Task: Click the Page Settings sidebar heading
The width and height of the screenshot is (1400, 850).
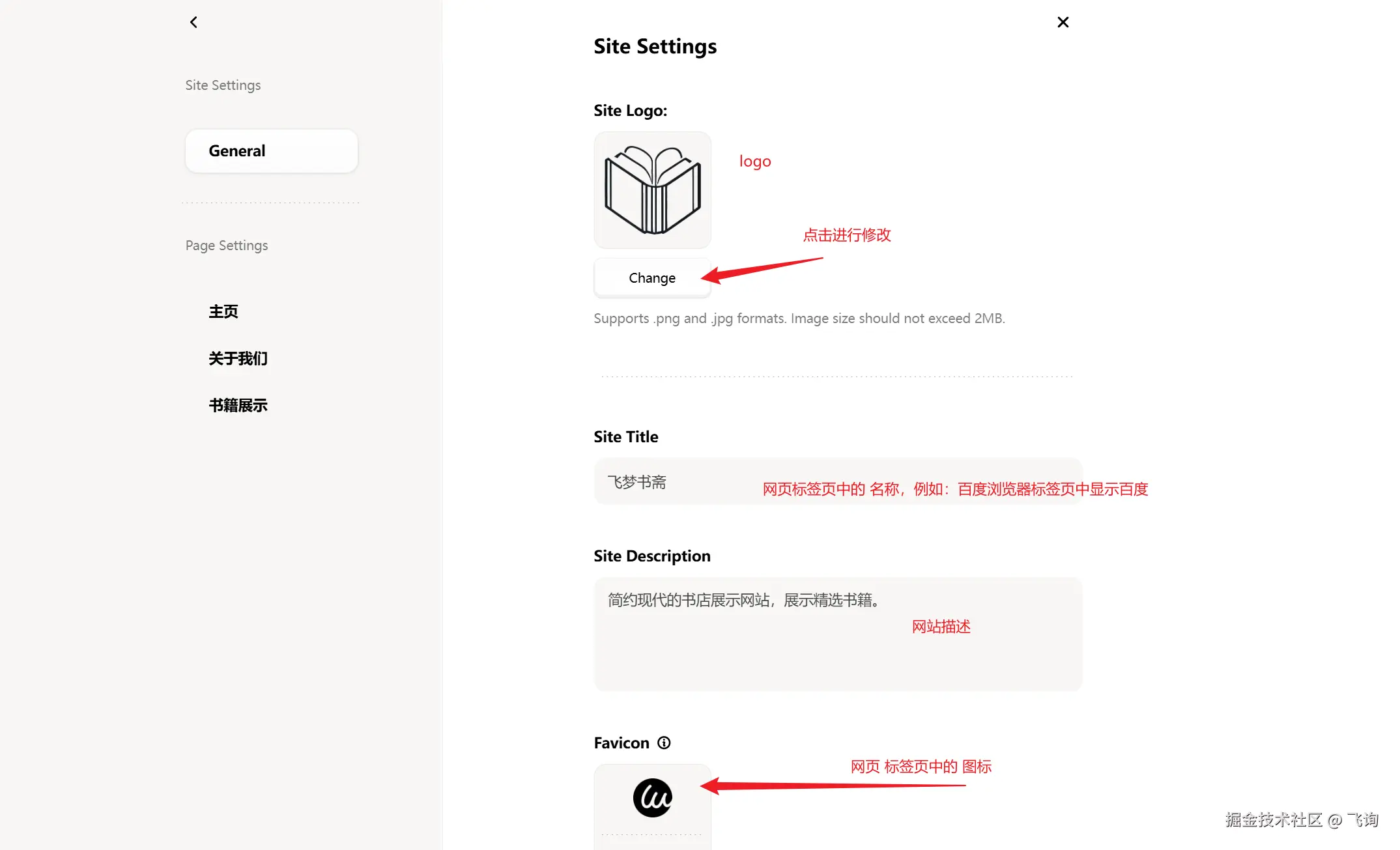Action: pyautogui.click(x=227, y=246)
